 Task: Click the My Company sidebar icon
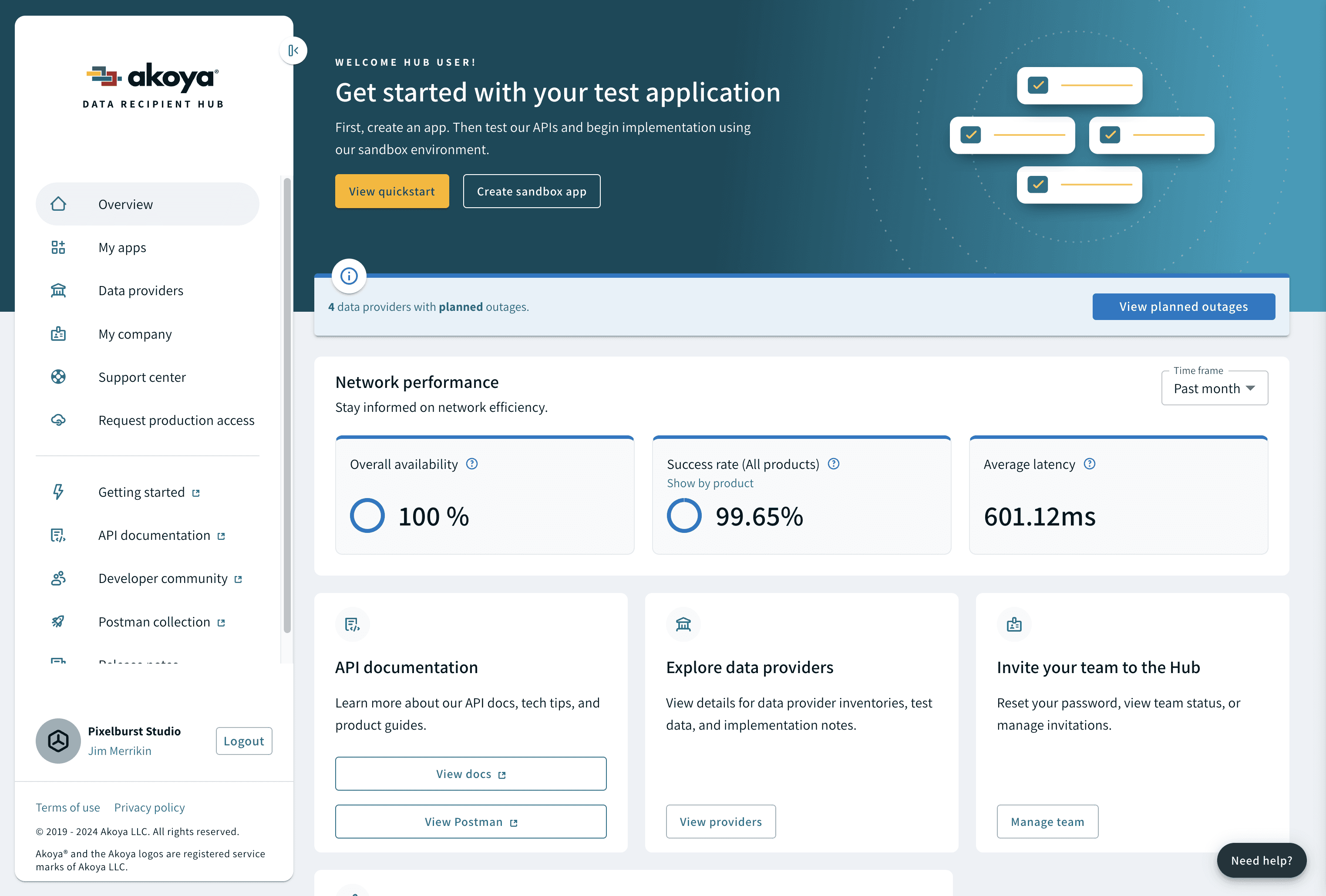pyautogui.click(x=59, y=333)
